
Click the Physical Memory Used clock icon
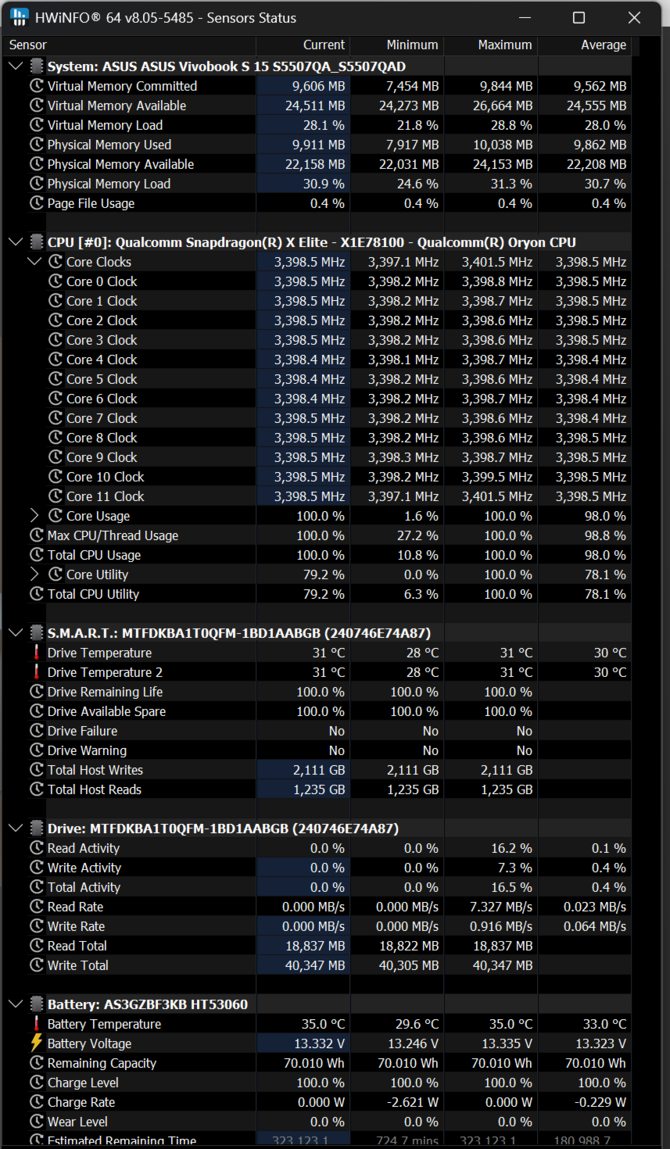click(37, 144)
